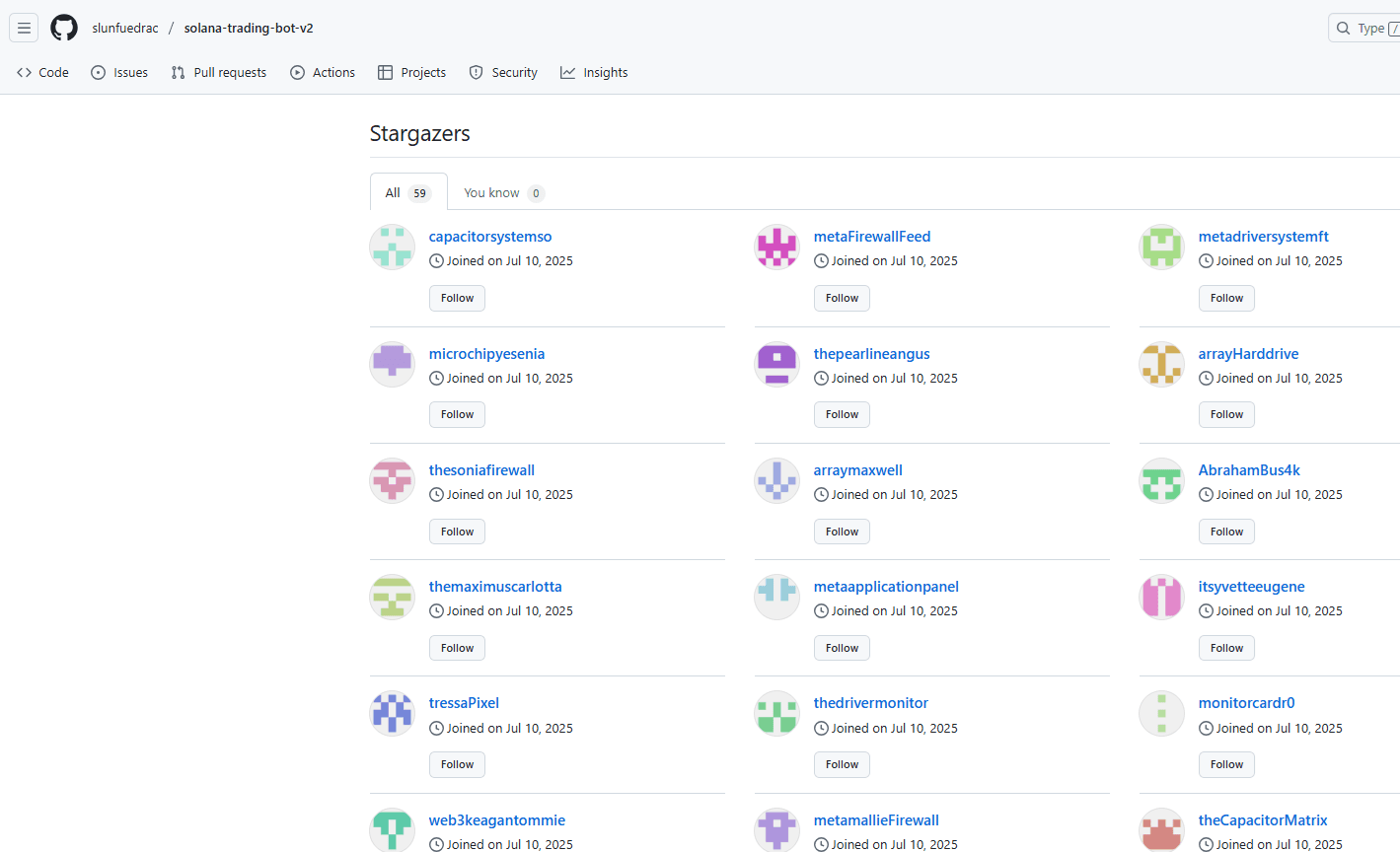Switch to the Insights tab
The image size is (1400, 852).
click(x=594, y=72)
